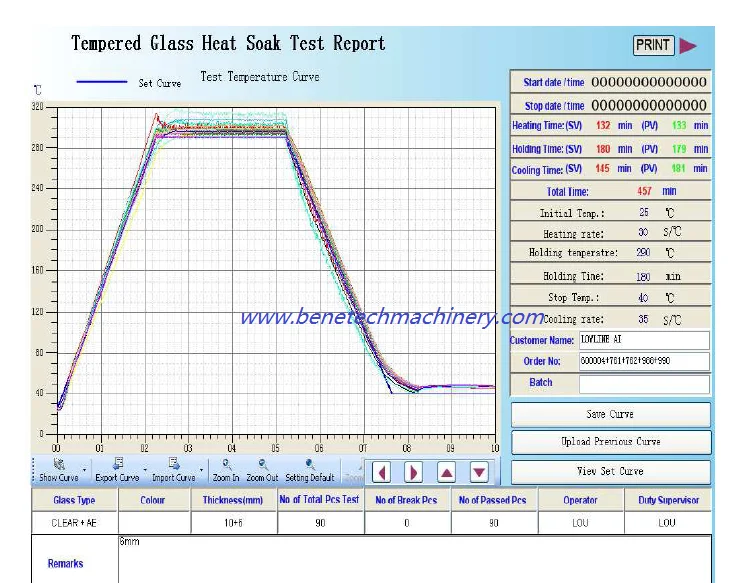
Task: Click the Stop date/time value
Action: click(x=649, y=106)
